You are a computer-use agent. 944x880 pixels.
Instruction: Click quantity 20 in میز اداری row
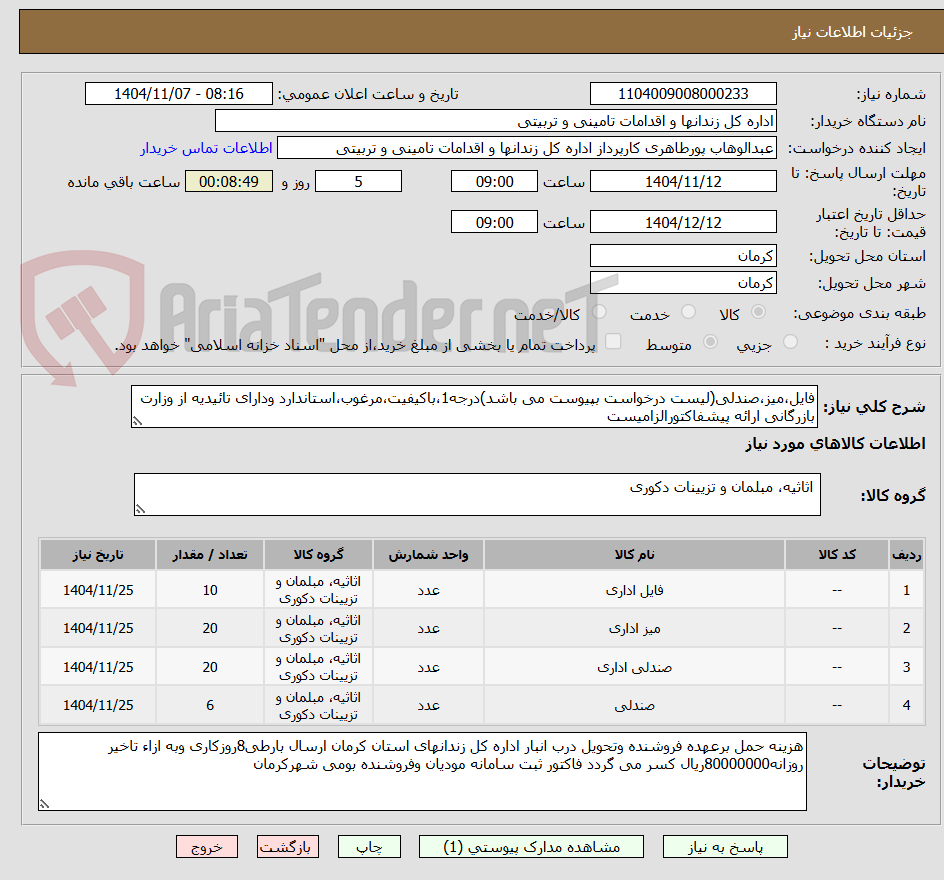click(210, 628)
